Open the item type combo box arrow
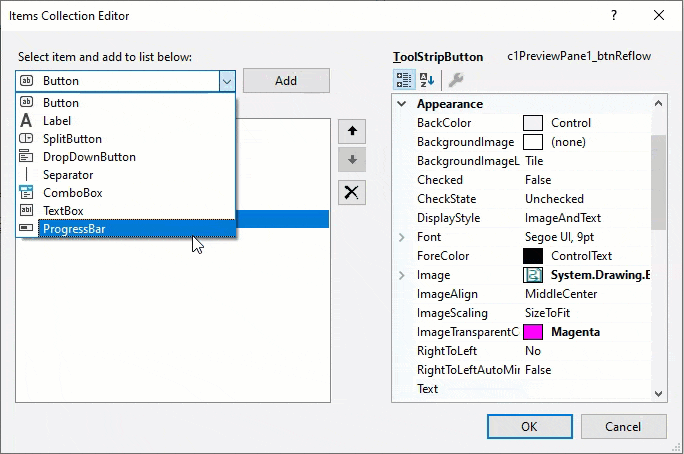 [227, 81]
